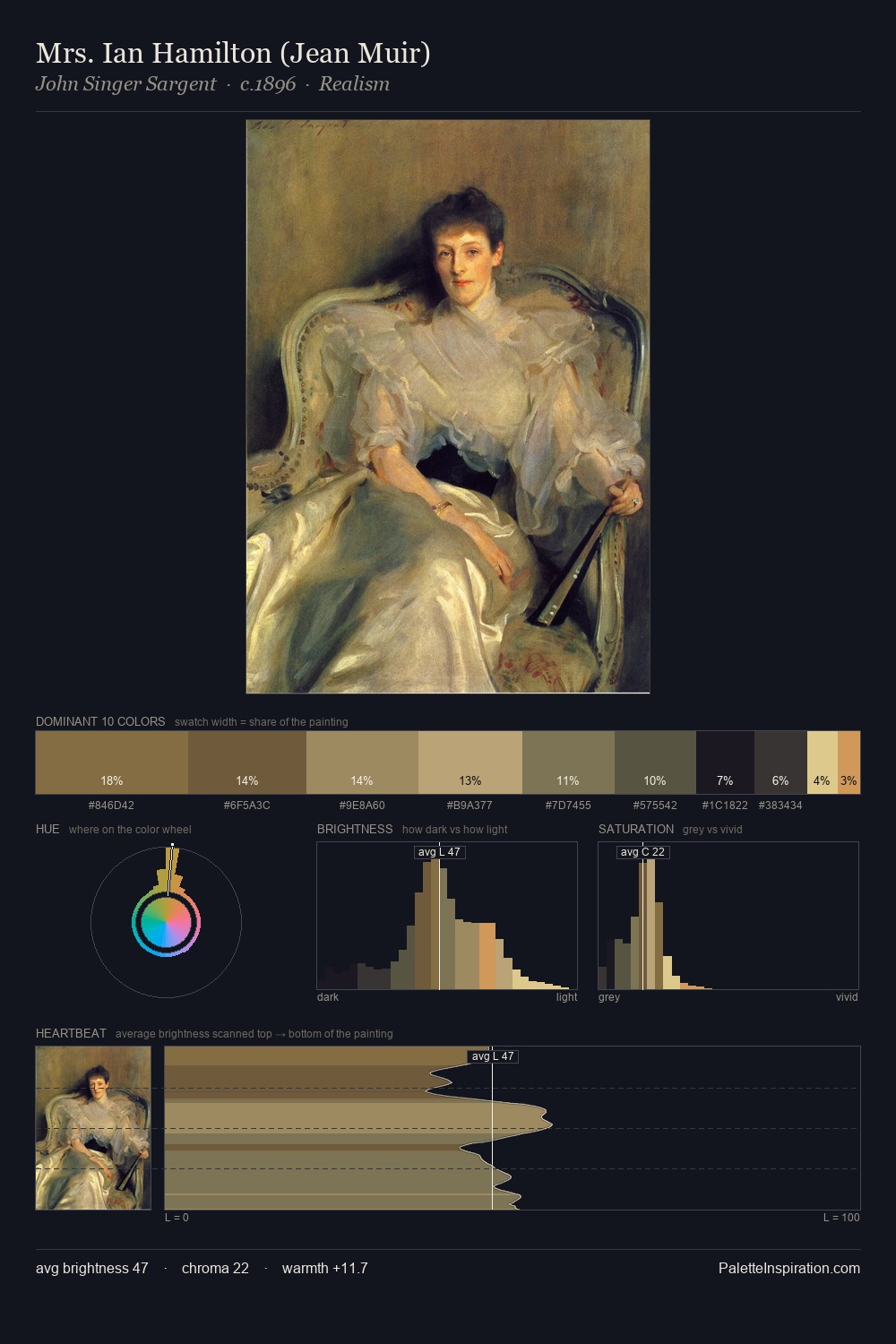Viewport: 896px width, 1344px height.
Task: Click the 'dark' axis label
Action: pyautogui.click(x=328, y=997)
